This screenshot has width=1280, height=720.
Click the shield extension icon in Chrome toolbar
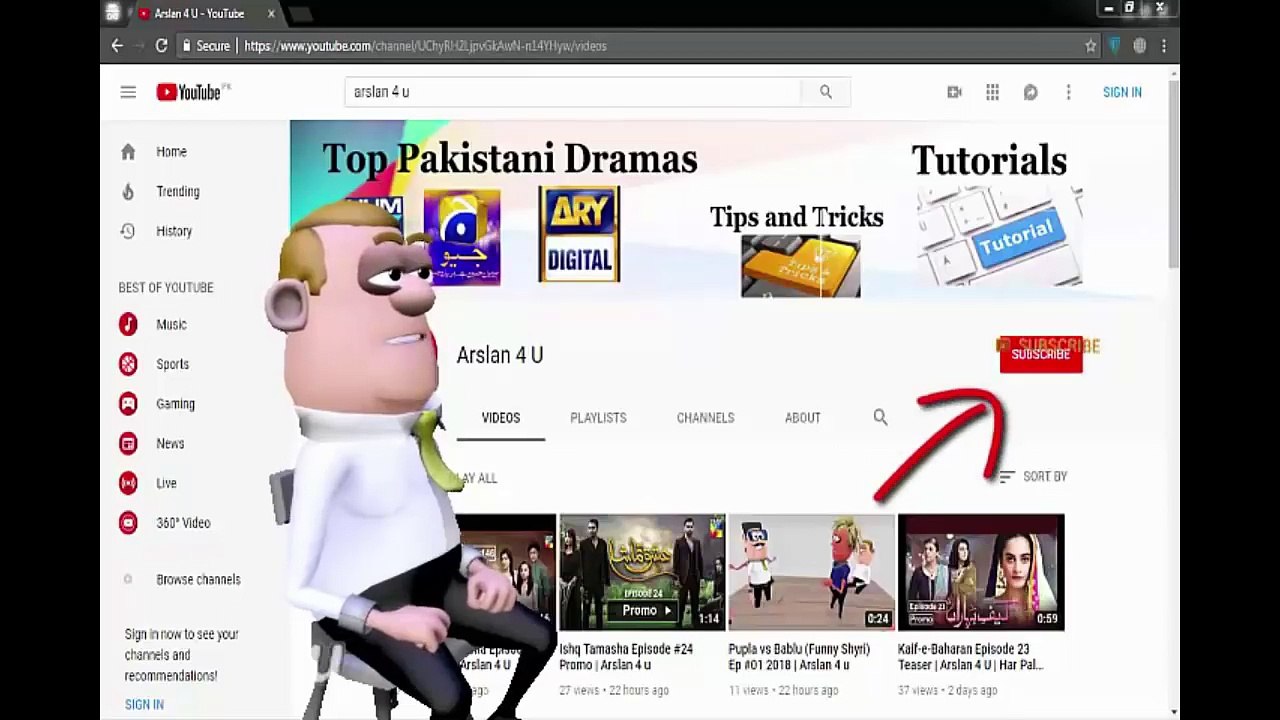(x=1115, y=46)
